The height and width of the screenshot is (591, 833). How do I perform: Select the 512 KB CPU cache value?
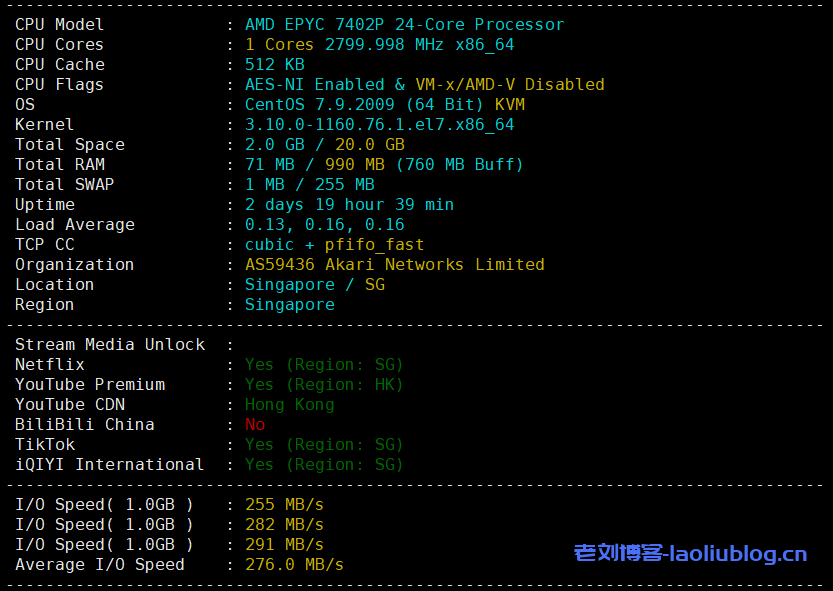click(x=274, y=64)
